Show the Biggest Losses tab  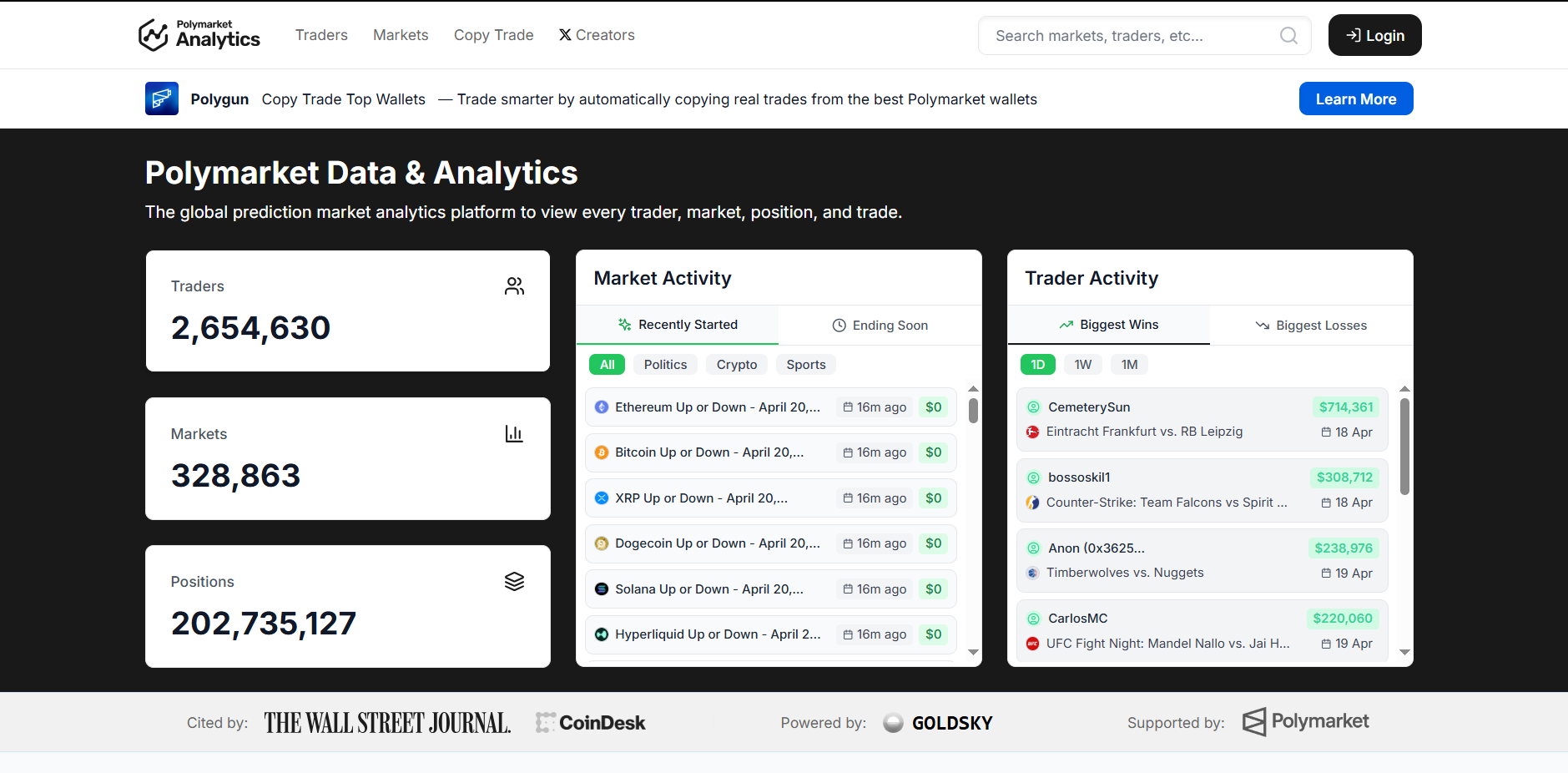(x=1312, y=326)
